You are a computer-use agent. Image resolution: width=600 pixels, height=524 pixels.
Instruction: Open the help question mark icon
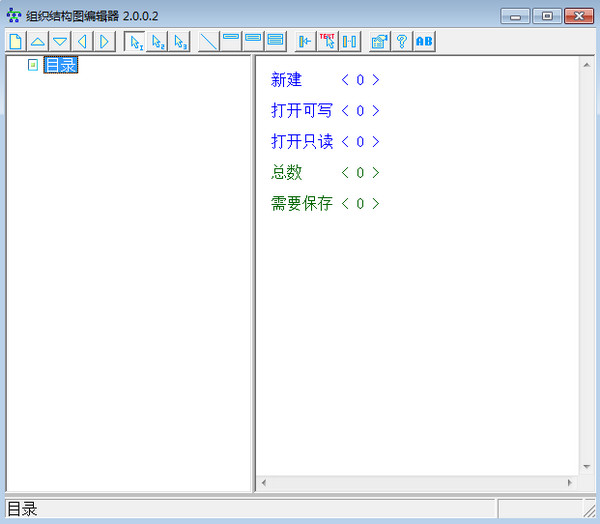402,41
